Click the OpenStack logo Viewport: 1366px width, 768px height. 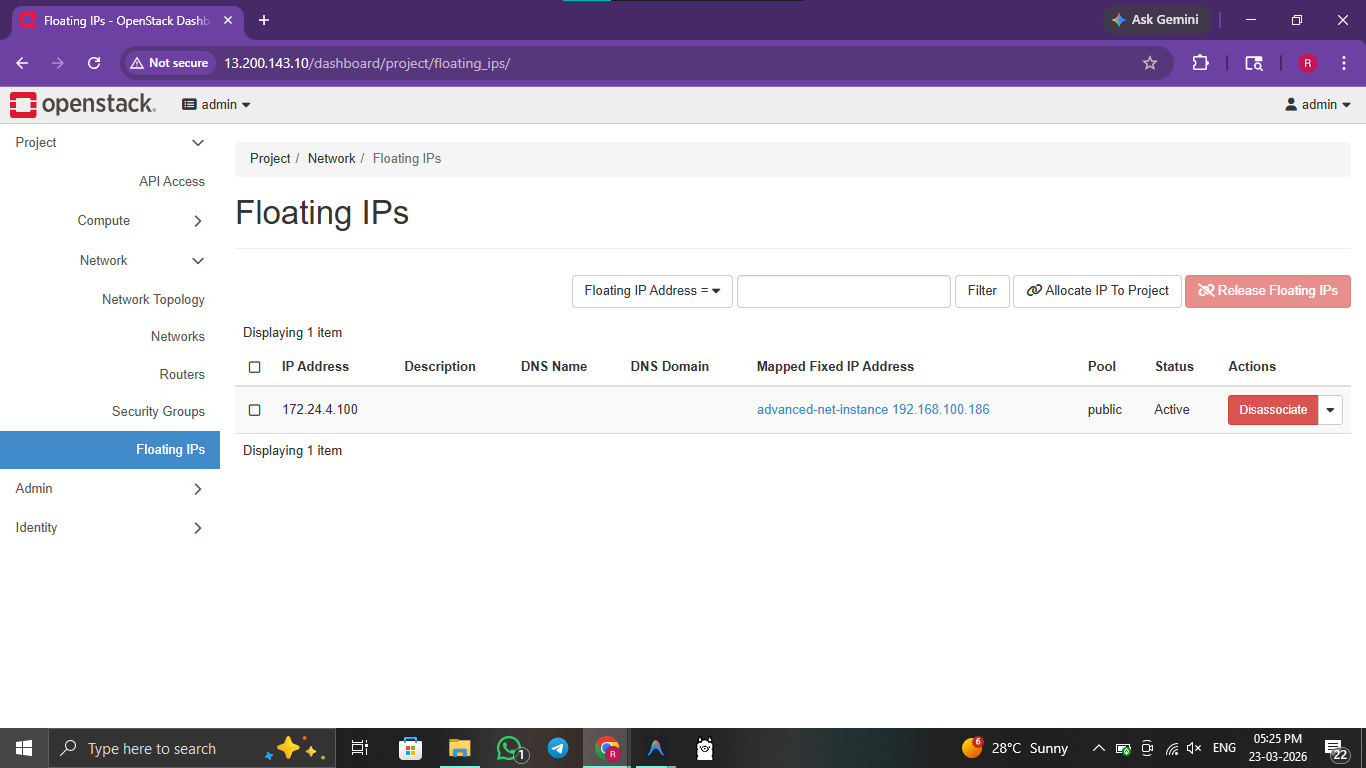pos(82,104)
